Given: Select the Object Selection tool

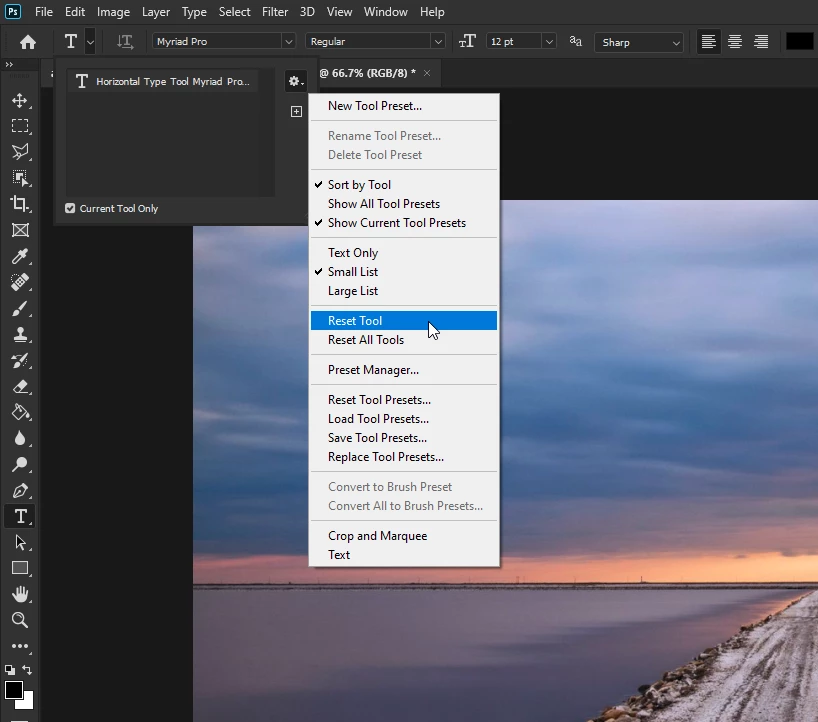Looking at the screenshot, I should click(20, 178).
